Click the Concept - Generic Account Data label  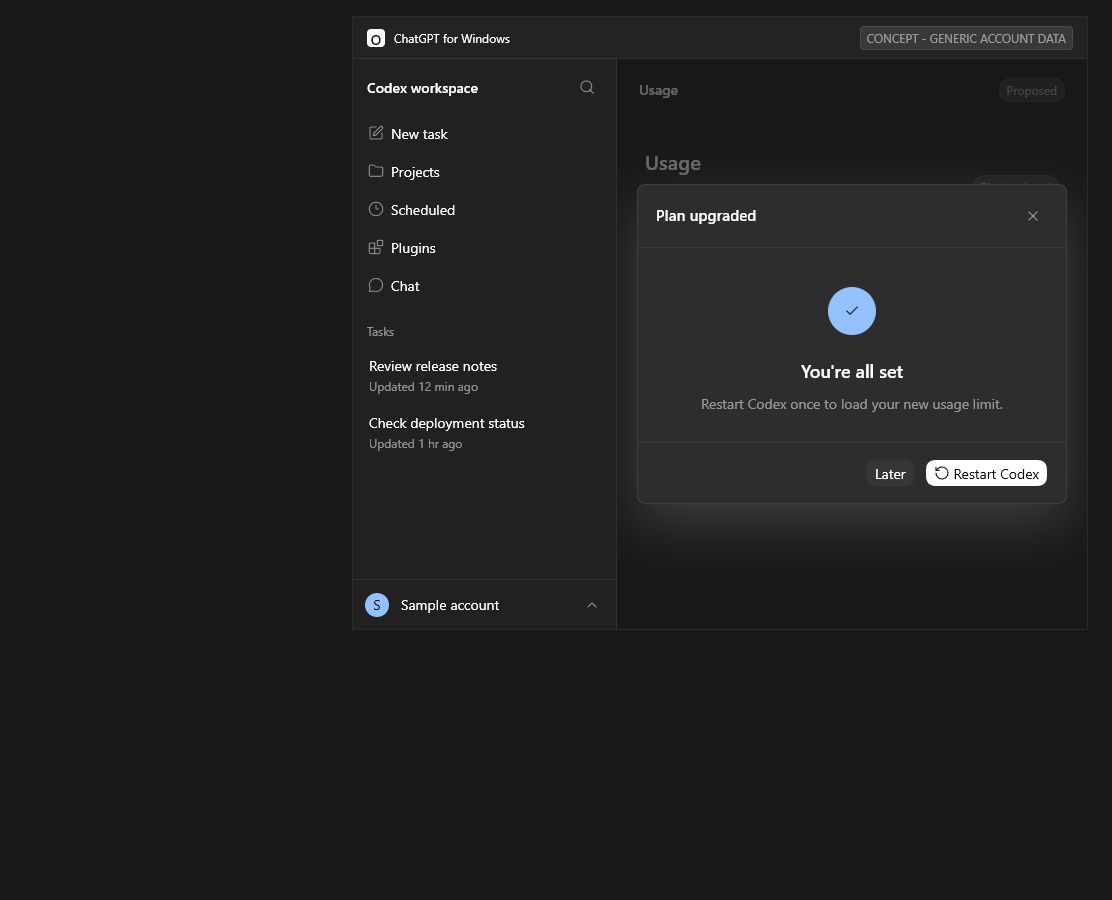pyautogui.click(x=966, y=38)
